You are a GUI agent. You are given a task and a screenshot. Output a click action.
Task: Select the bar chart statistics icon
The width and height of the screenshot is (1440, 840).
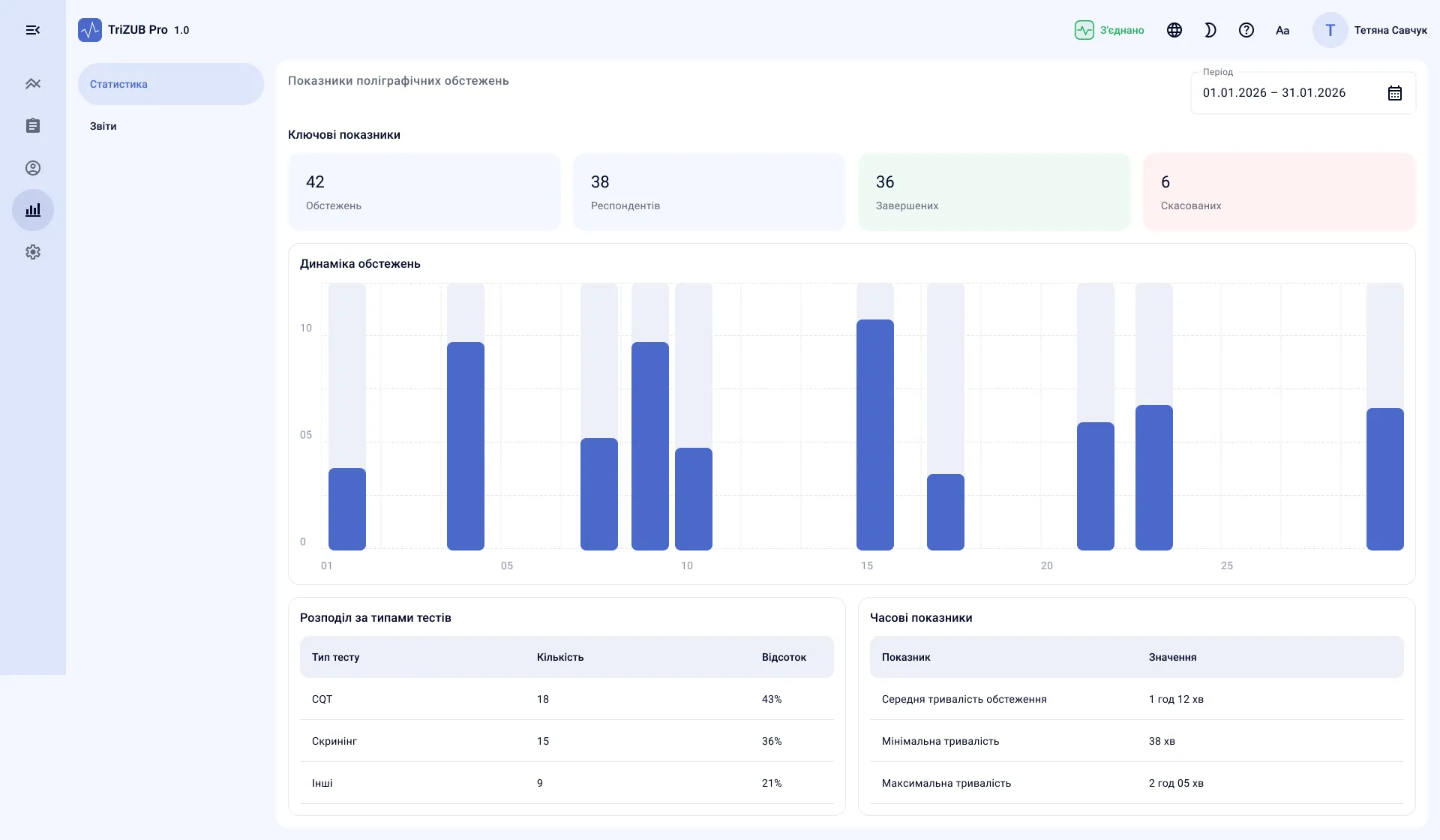click(33, 210)
